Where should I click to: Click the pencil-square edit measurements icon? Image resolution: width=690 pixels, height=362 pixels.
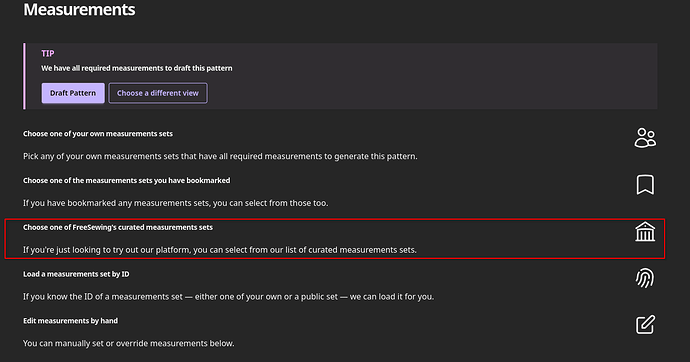645,325
